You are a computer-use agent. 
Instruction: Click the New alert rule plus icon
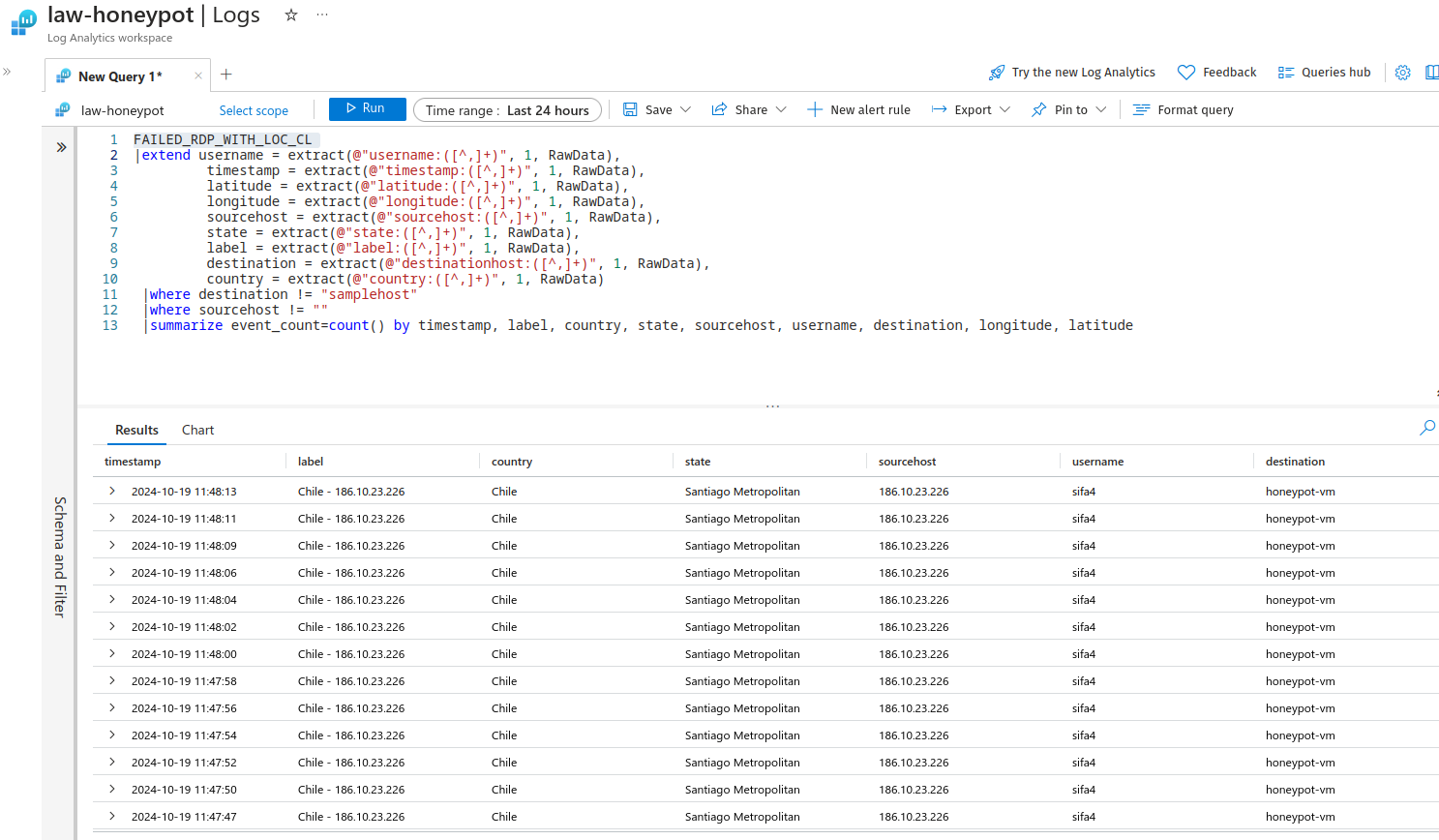(x=815, y=109)
